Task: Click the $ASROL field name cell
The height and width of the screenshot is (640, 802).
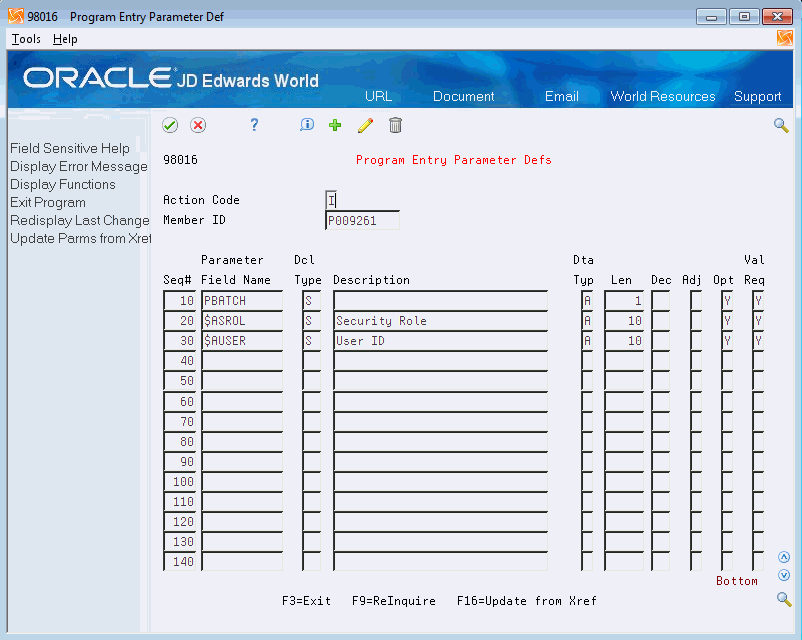Action: (242, 321)
